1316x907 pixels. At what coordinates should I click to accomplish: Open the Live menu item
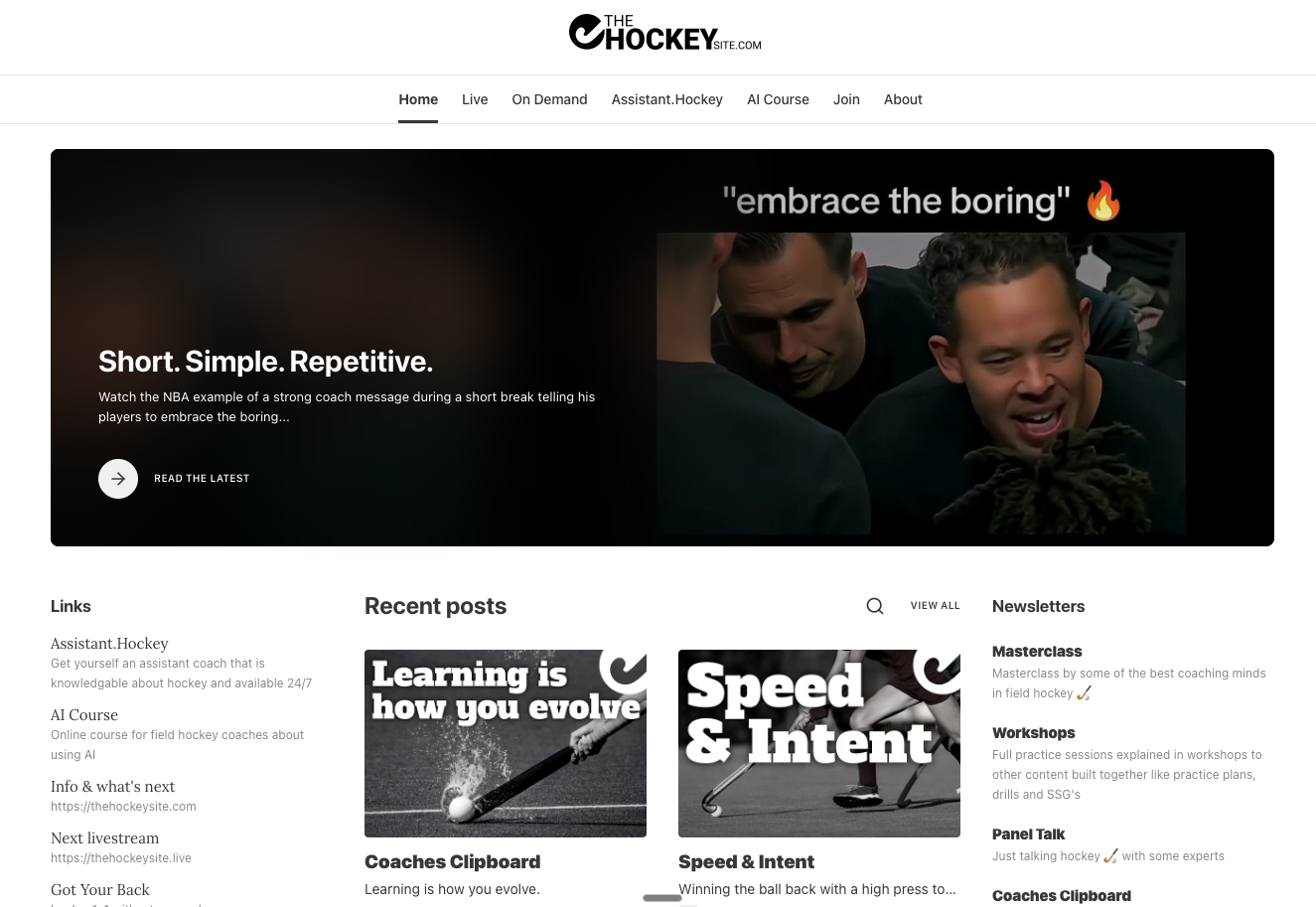coord(475,99)
